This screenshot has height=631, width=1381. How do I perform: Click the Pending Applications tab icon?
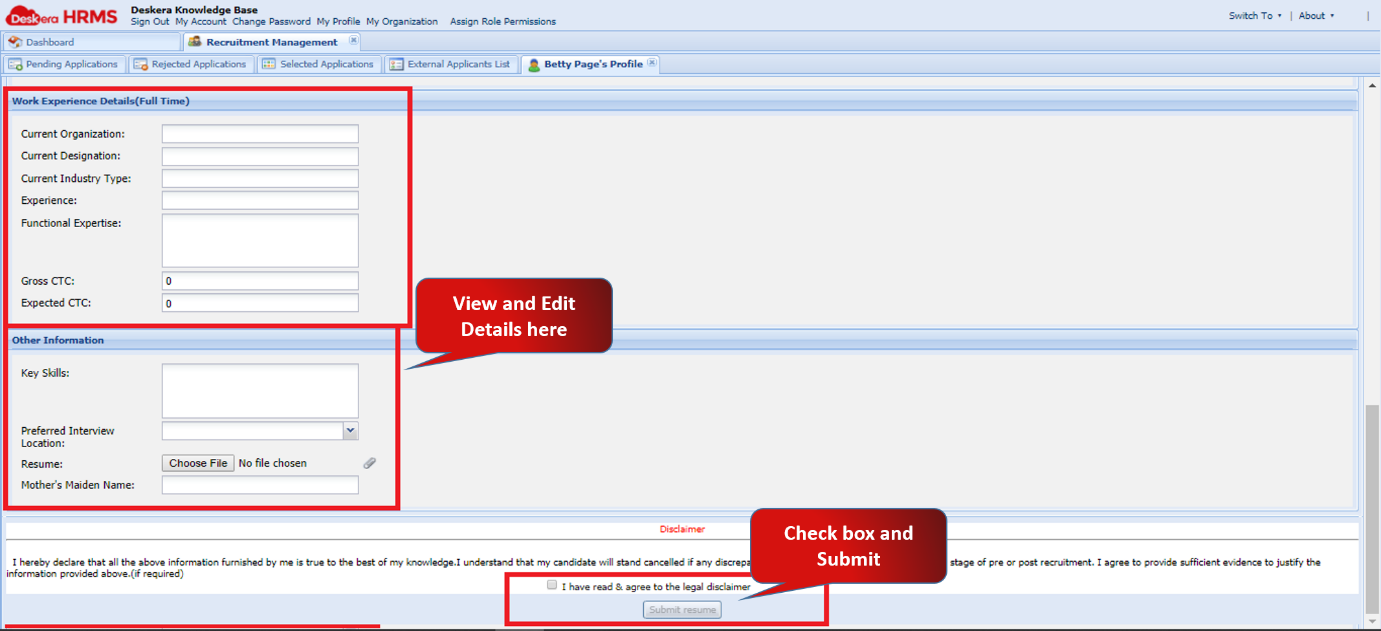[x=15, y=63]
